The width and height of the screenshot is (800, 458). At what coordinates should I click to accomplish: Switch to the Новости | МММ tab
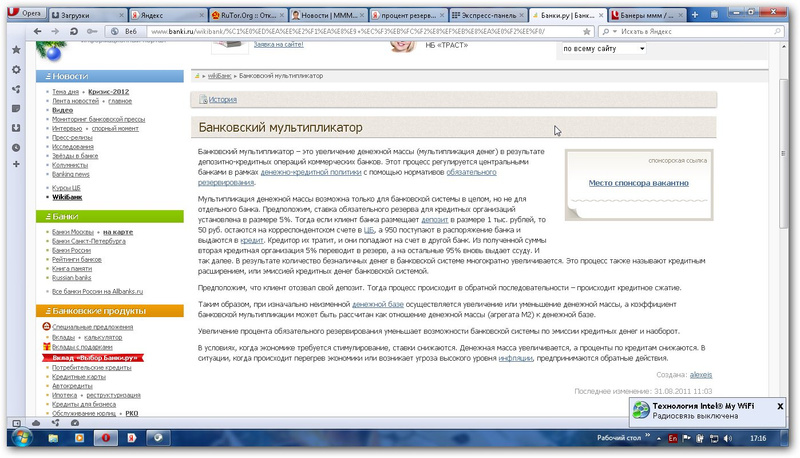328,15
